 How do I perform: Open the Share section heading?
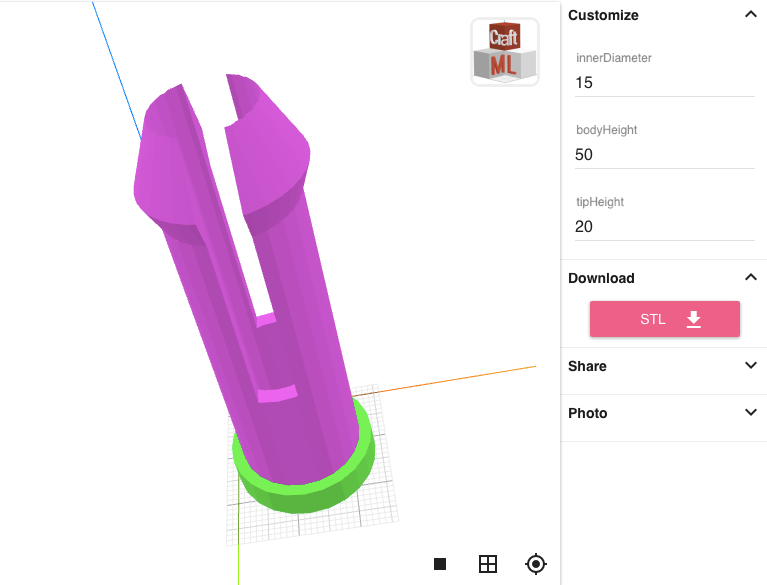click(587, 366)
